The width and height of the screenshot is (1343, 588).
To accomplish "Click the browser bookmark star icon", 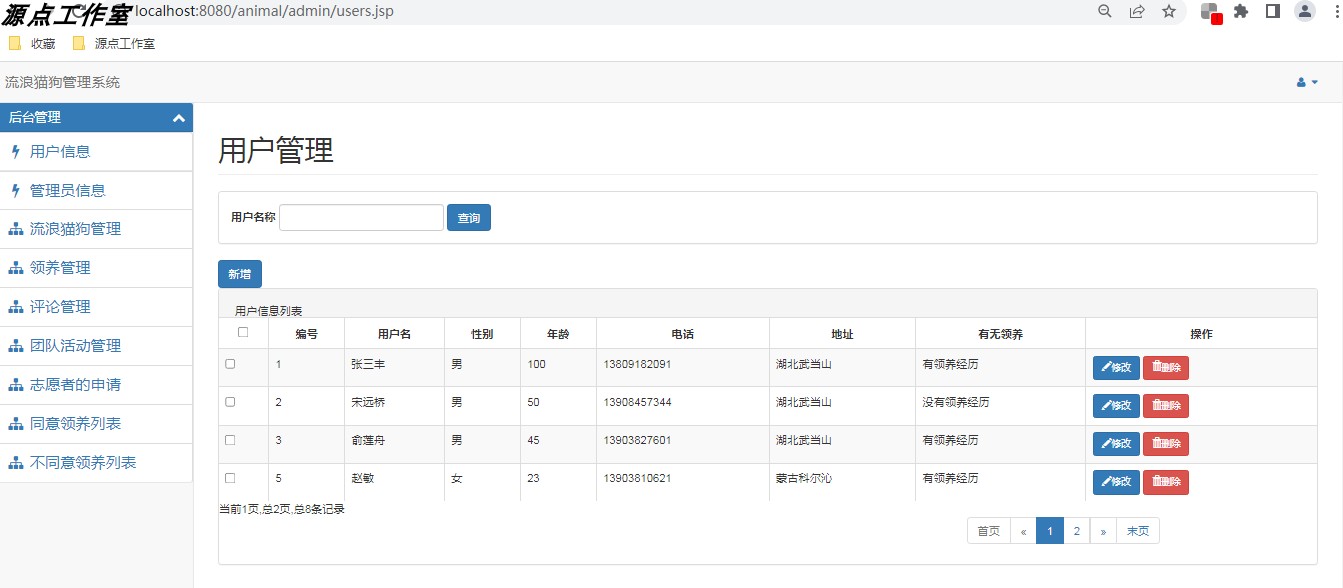I will (1170, 12).
